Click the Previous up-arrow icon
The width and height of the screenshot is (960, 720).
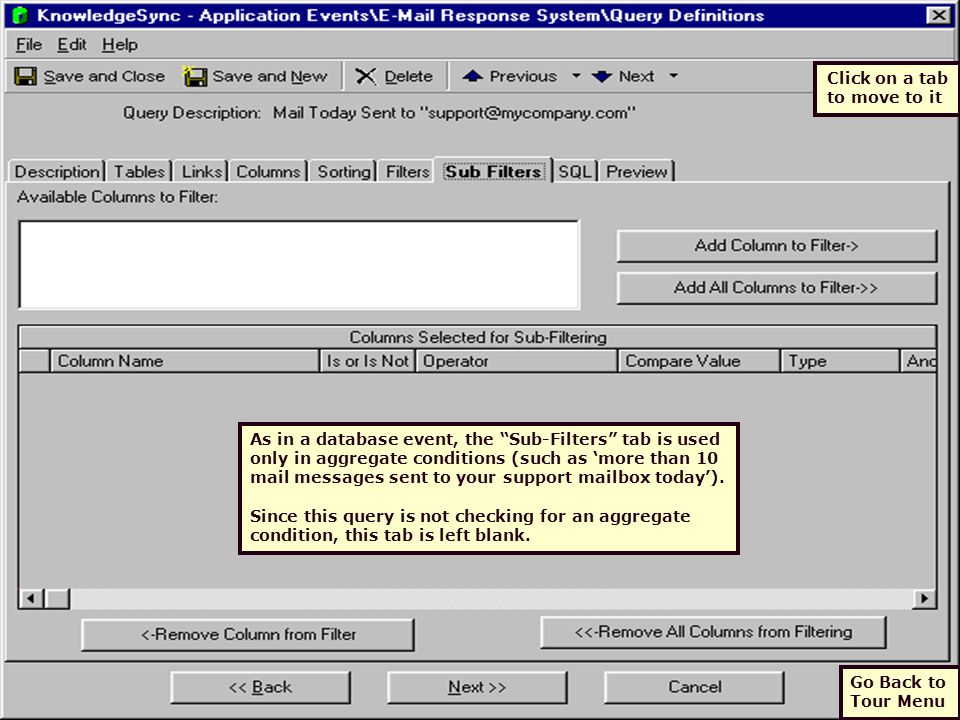tap(472, 76)
